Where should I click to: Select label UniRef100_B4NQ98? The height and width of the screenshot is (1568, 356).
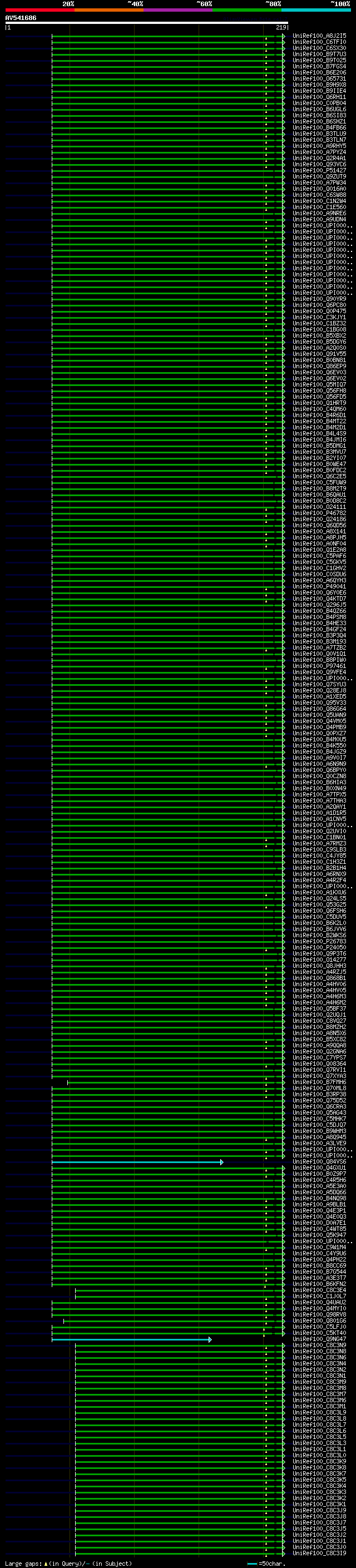(319, 1198)
